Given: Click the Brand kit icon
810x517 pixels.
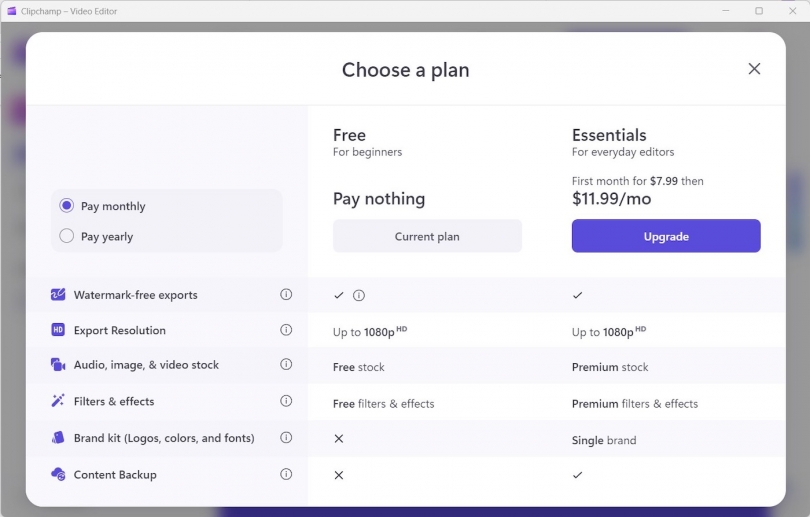Looking at the screenshot, I should (58, 438).
